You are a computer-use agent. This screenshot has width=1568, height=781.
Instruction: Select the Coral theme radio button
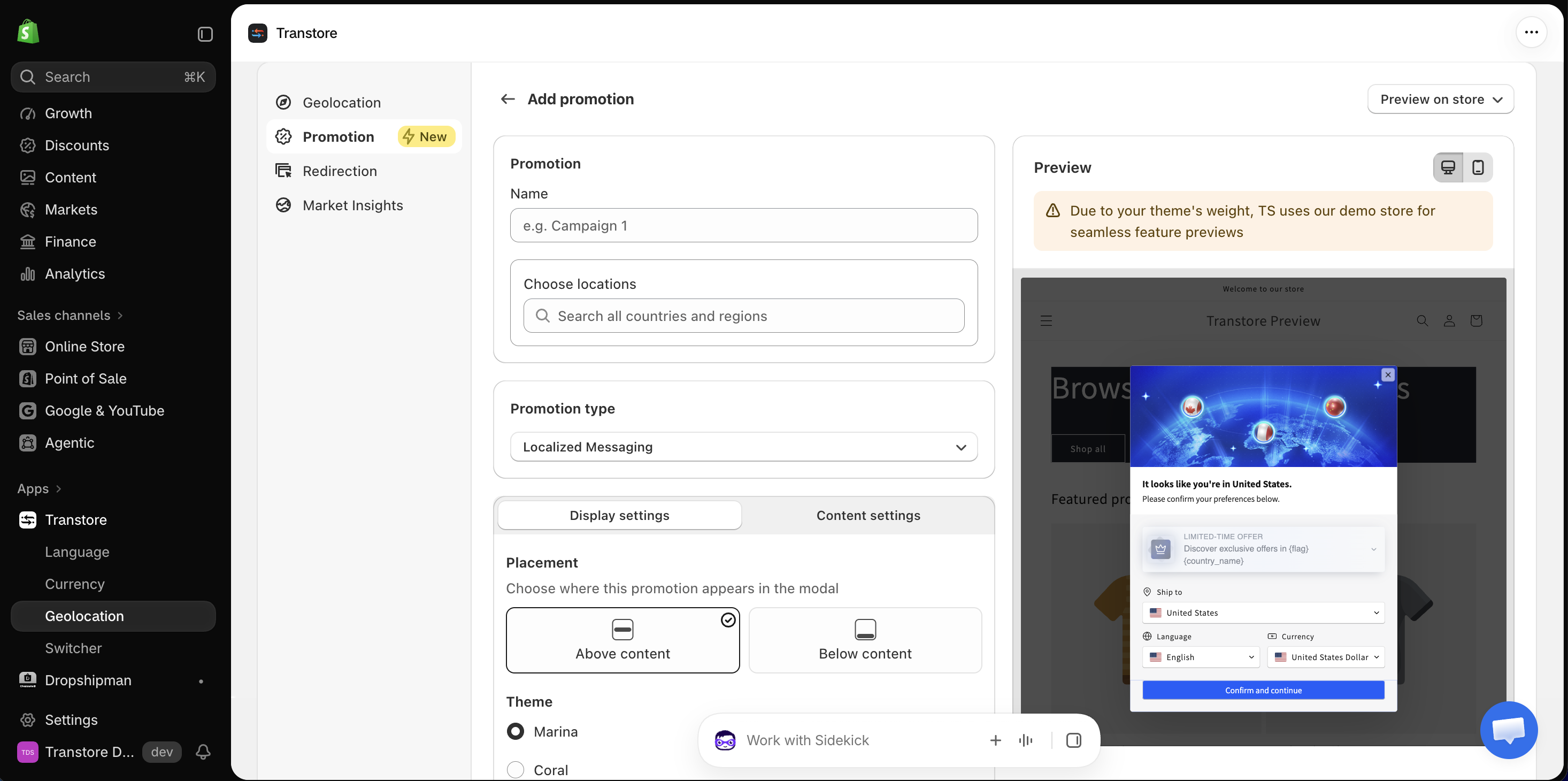(x=516, y=769)
